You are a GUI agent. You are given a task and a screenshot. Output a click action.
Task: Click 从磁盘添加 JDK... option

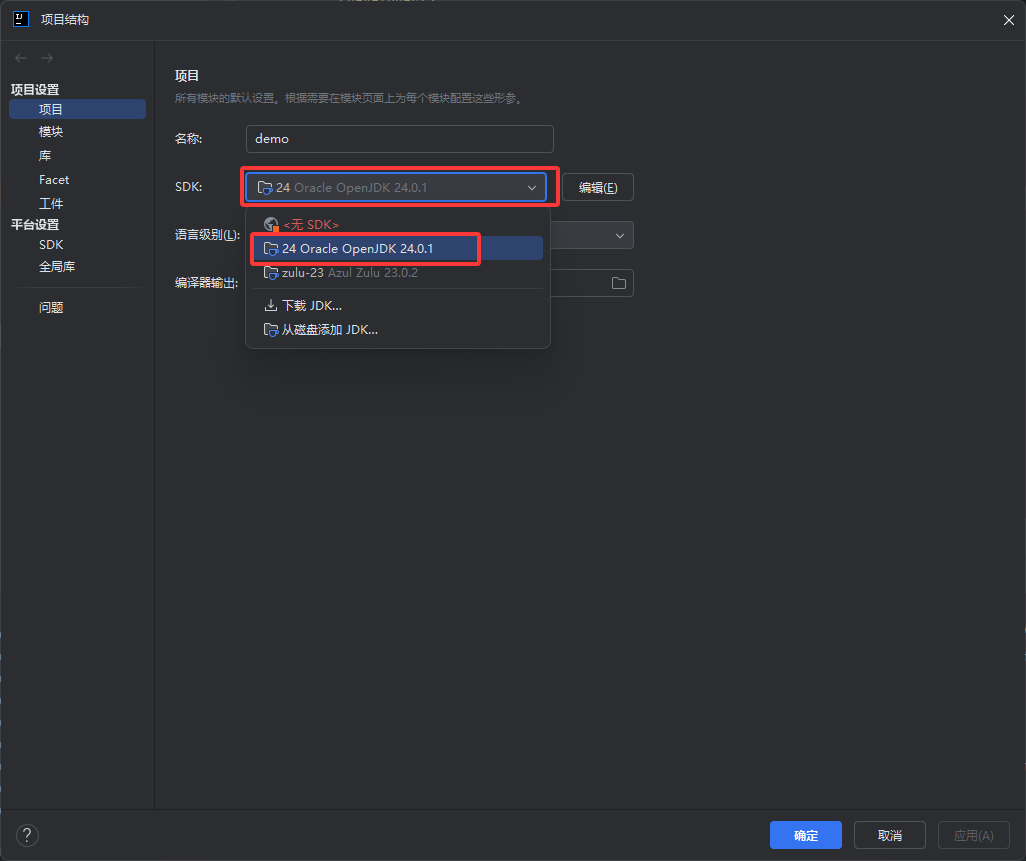pyautogui.click(x=329, y=330)
